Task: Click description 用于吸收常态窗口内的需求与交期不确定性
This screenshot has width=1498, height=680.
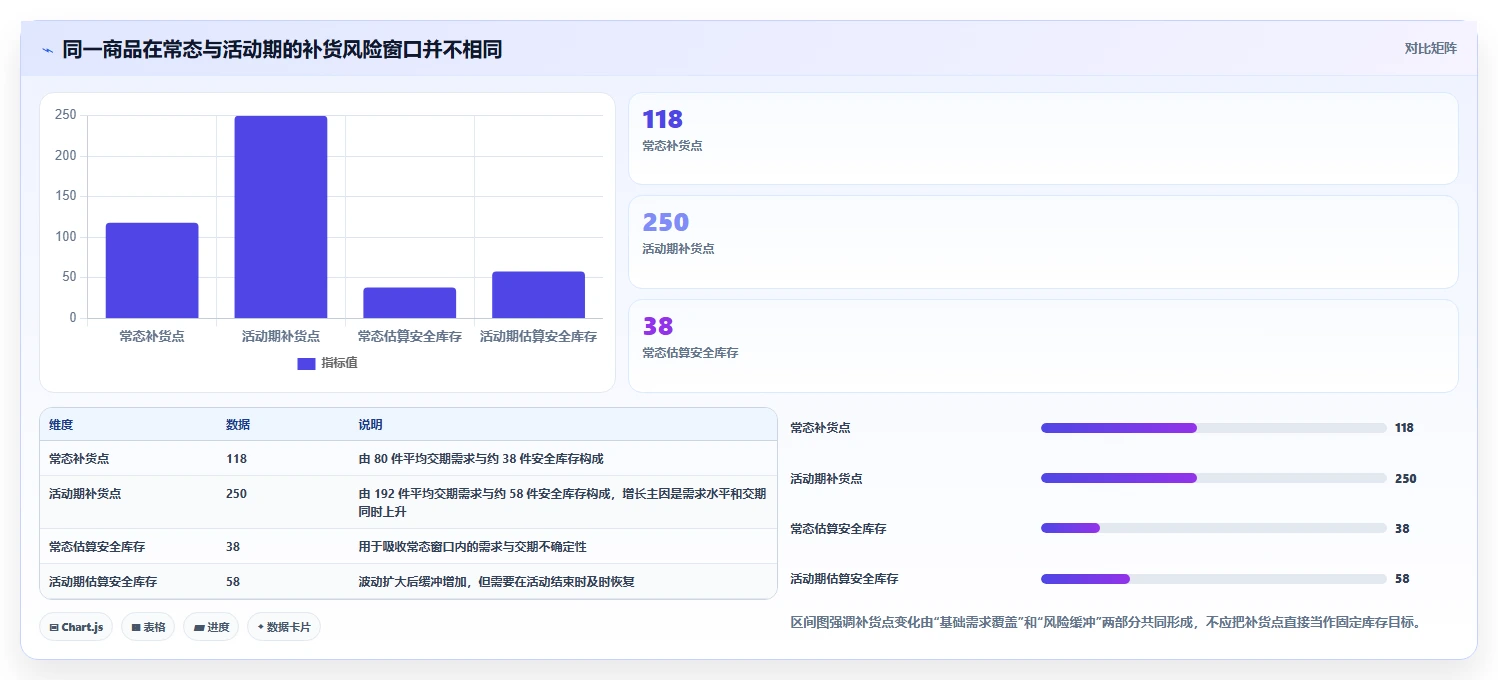Action: pos(473,547)
